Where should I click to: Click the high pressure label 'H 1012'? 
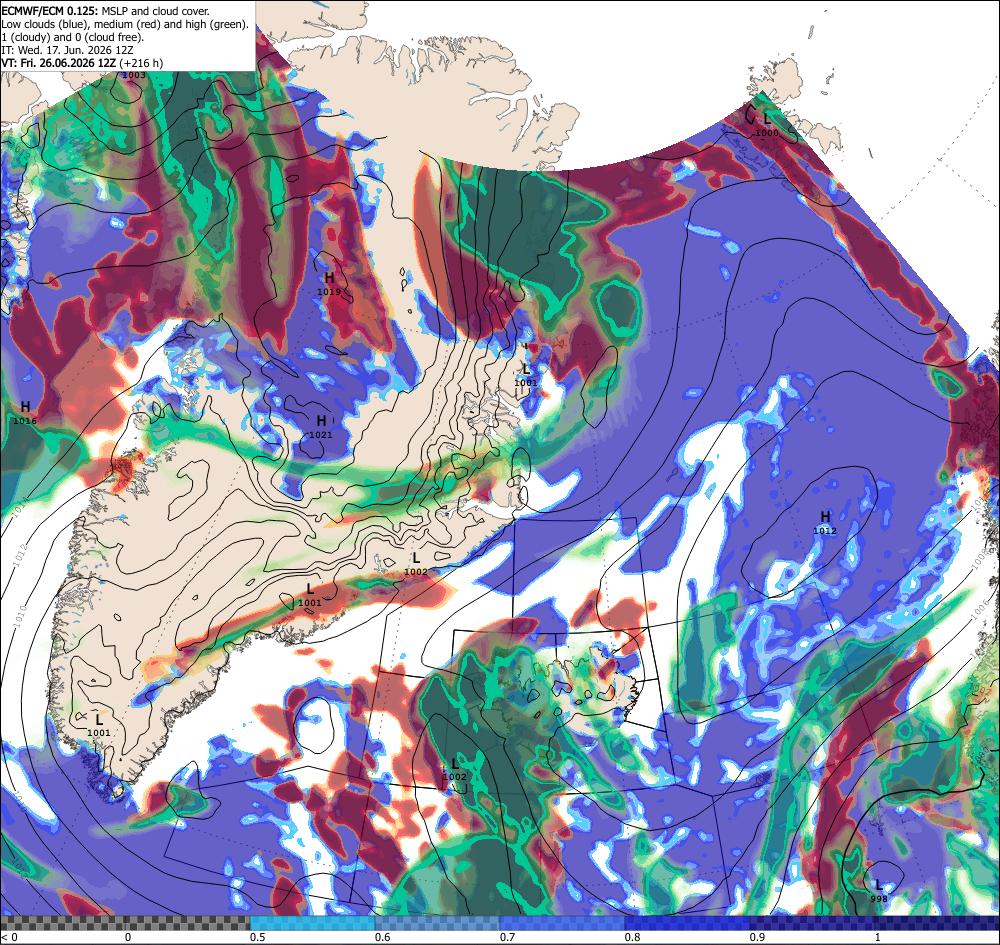pyautogui.click(x=825, y=522)
